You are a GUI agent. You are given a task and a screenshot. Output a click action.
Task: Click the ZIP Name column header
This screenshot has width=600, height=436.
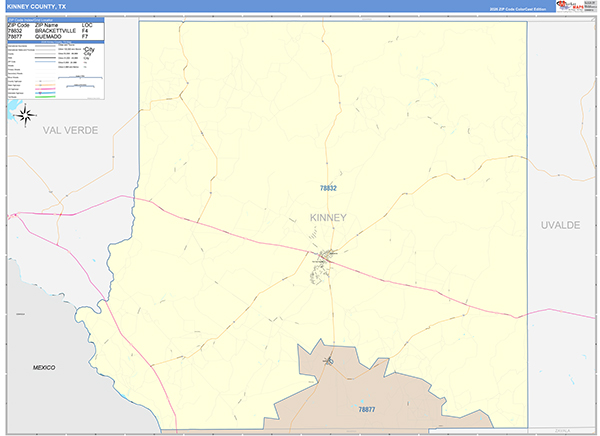(x=46, y=25)
